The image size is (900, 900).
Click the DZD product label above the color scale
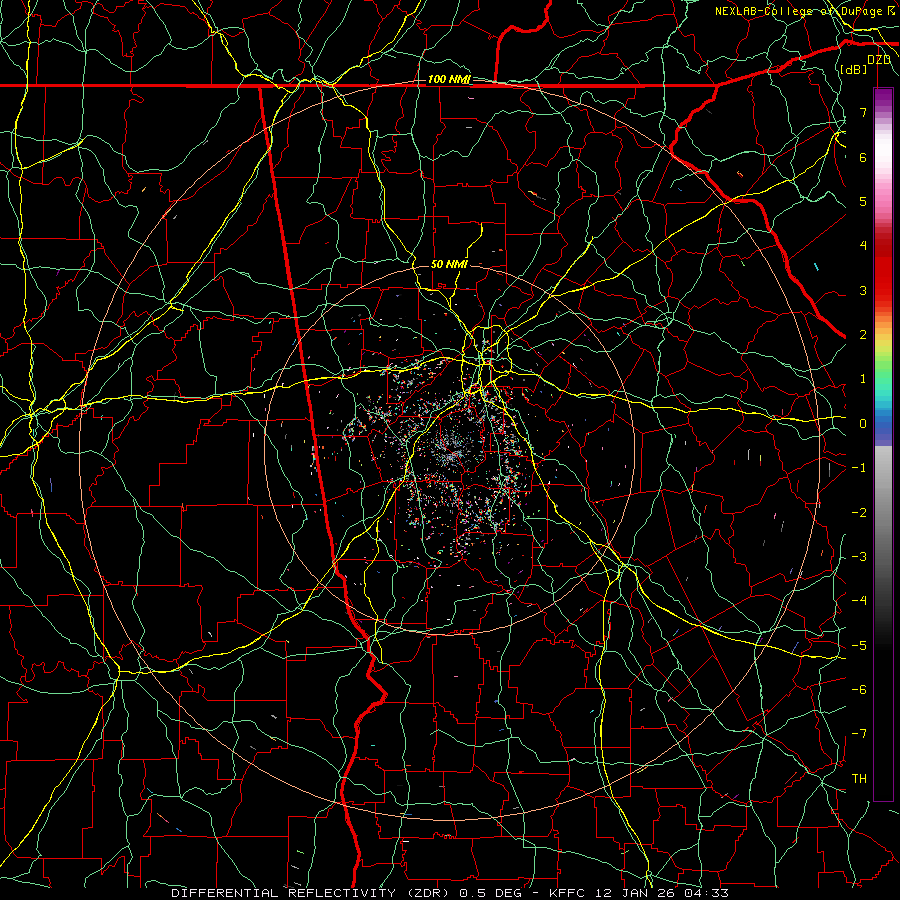pos(878,60)
